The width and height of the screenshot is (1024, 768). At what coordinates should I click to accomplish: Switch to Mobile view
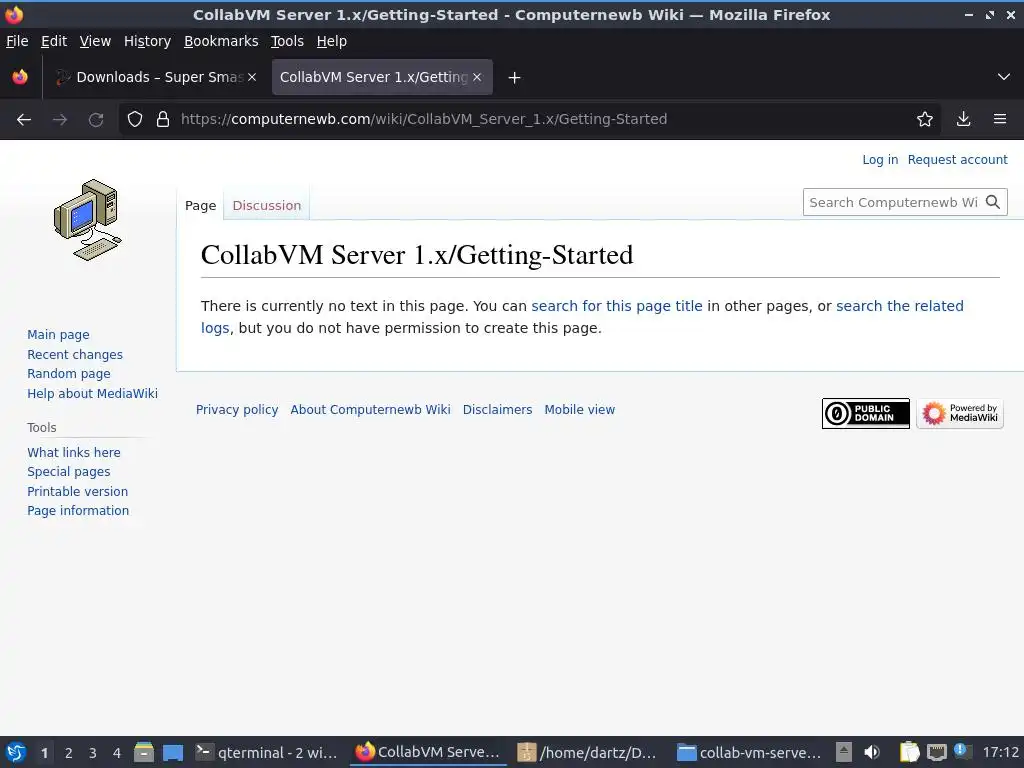click(579, 409)
